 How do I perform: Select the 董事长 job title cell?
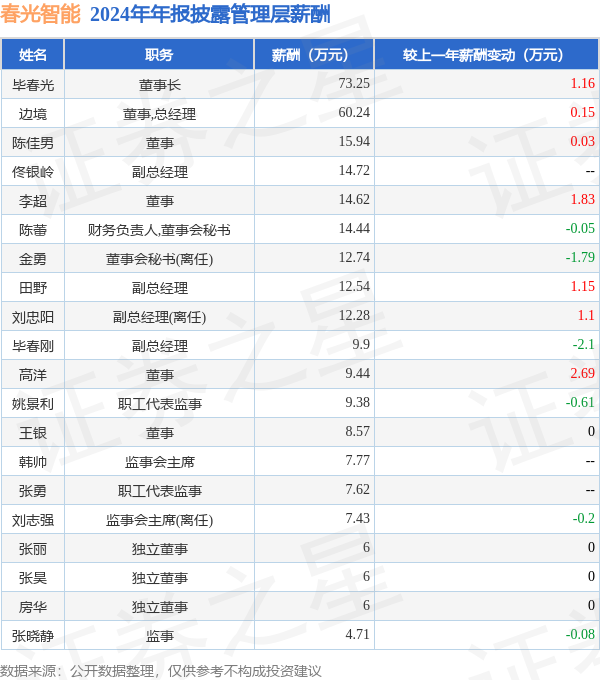click(x=159, y=85)
